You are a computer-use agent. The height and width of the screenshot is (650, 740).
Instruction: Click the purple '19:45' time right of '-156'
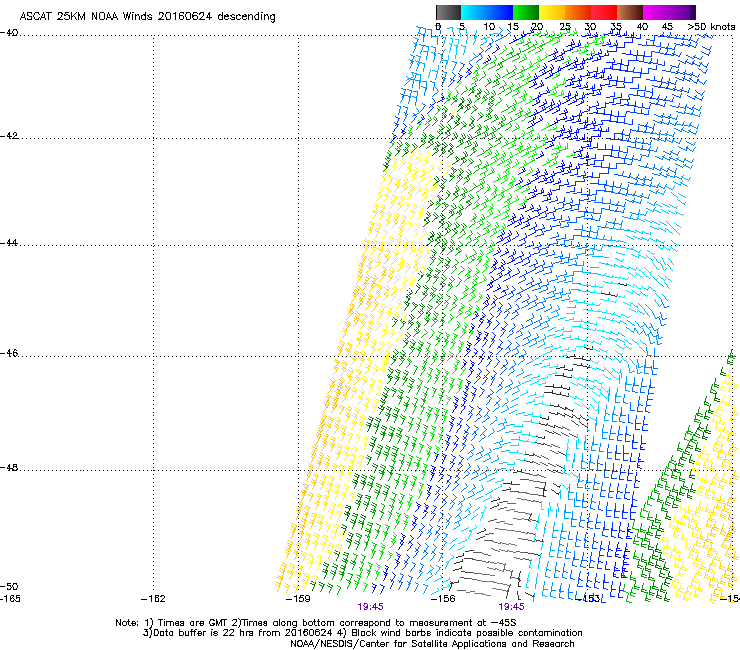coord(512,607)
